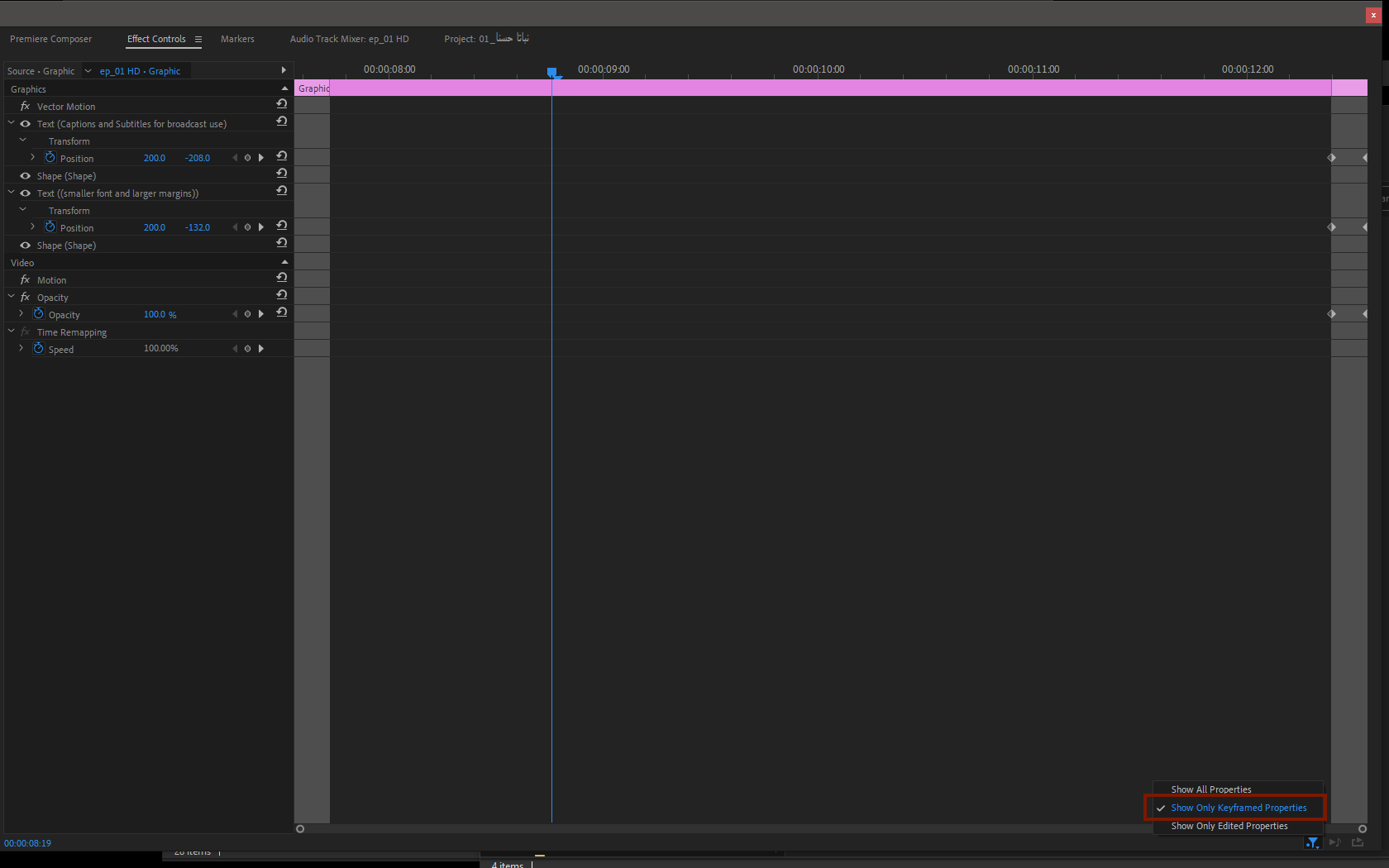
Task: Click the play audio preview icon
Action: coord(1335,842)
